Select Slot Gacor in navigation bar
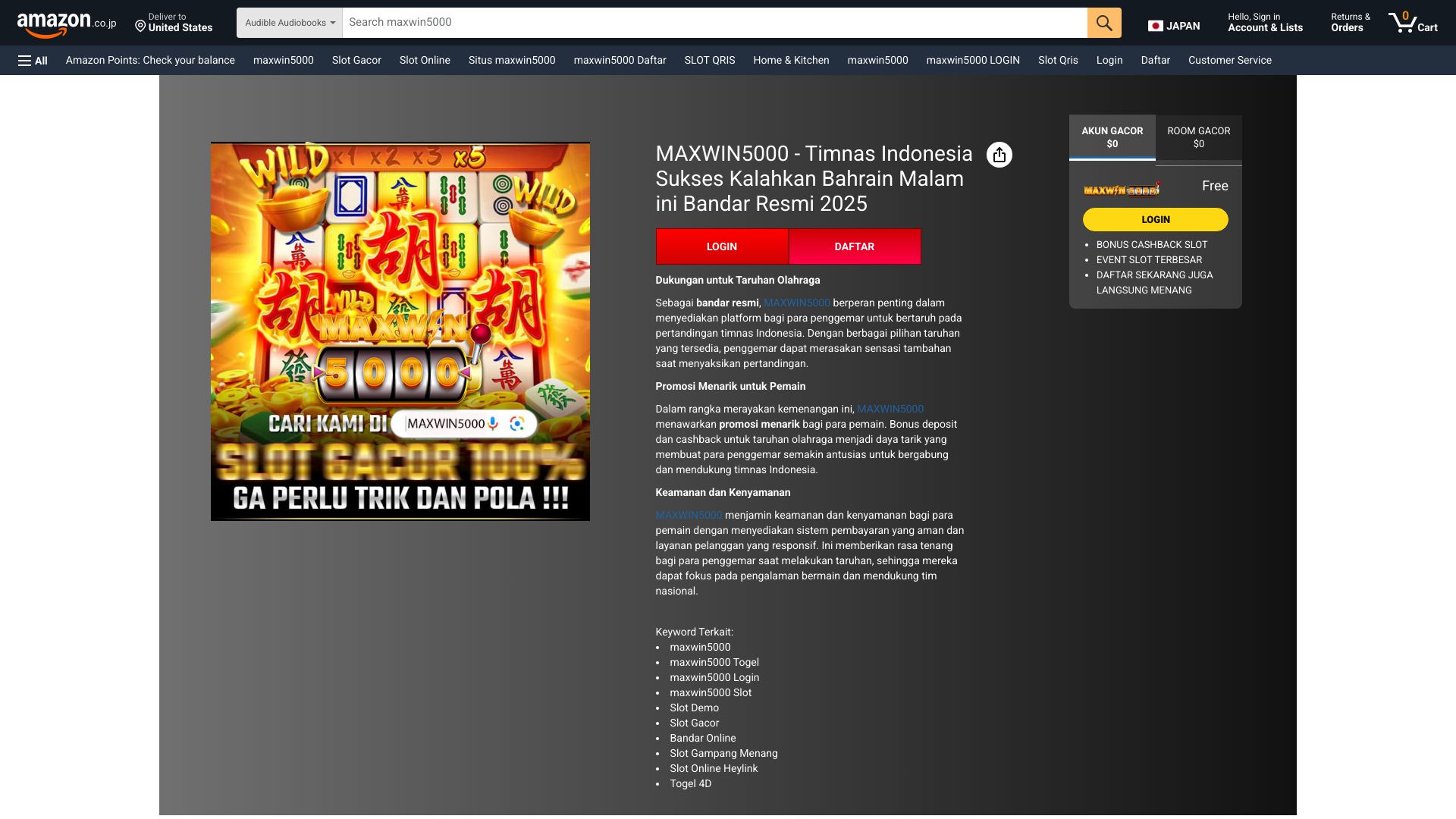 (x=356, y=61)
